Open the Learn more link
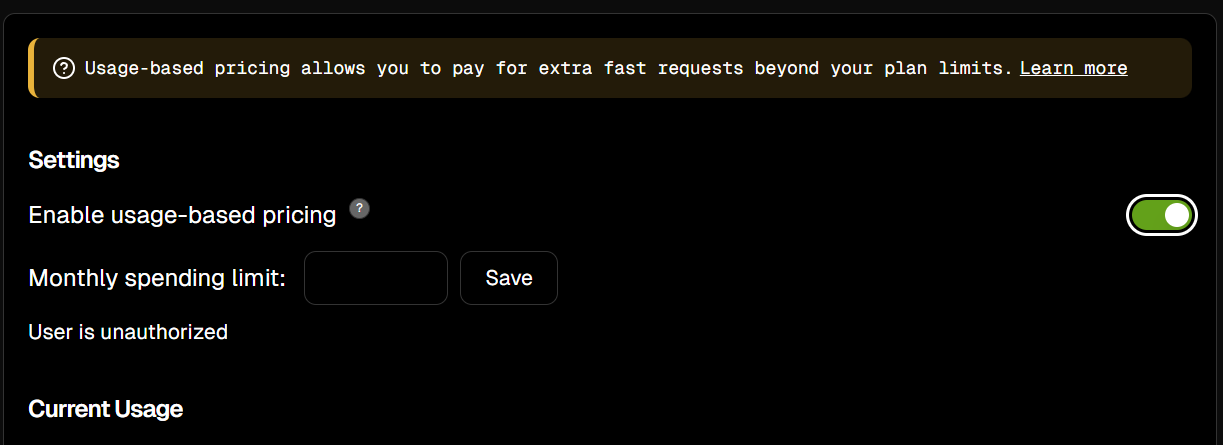This screenshot has height=445, width=1223. click(1074, 68)
